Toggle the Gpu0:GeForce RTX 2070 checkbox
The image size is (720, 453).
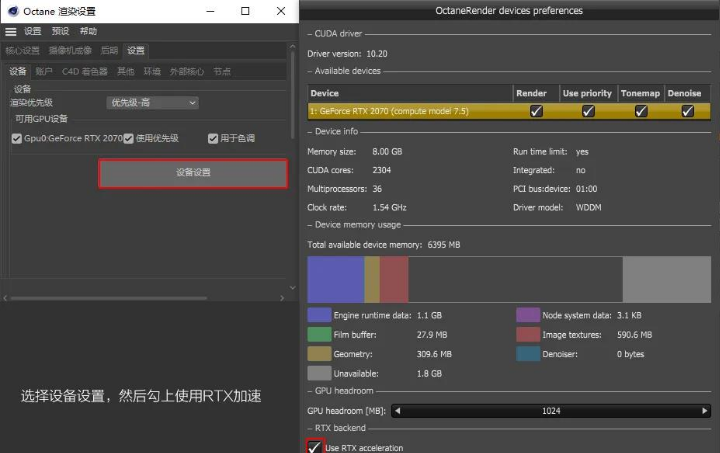(x=17, y=139)
